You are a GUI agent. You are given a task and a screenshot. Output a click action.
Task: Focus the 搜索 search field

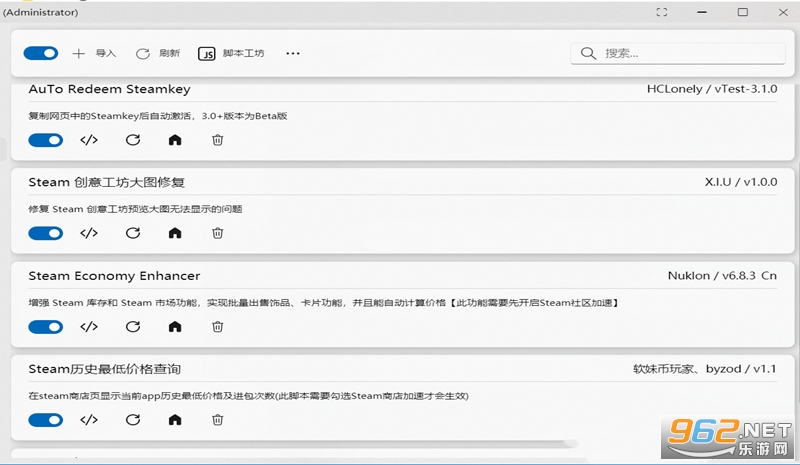[x=678, y=53]
